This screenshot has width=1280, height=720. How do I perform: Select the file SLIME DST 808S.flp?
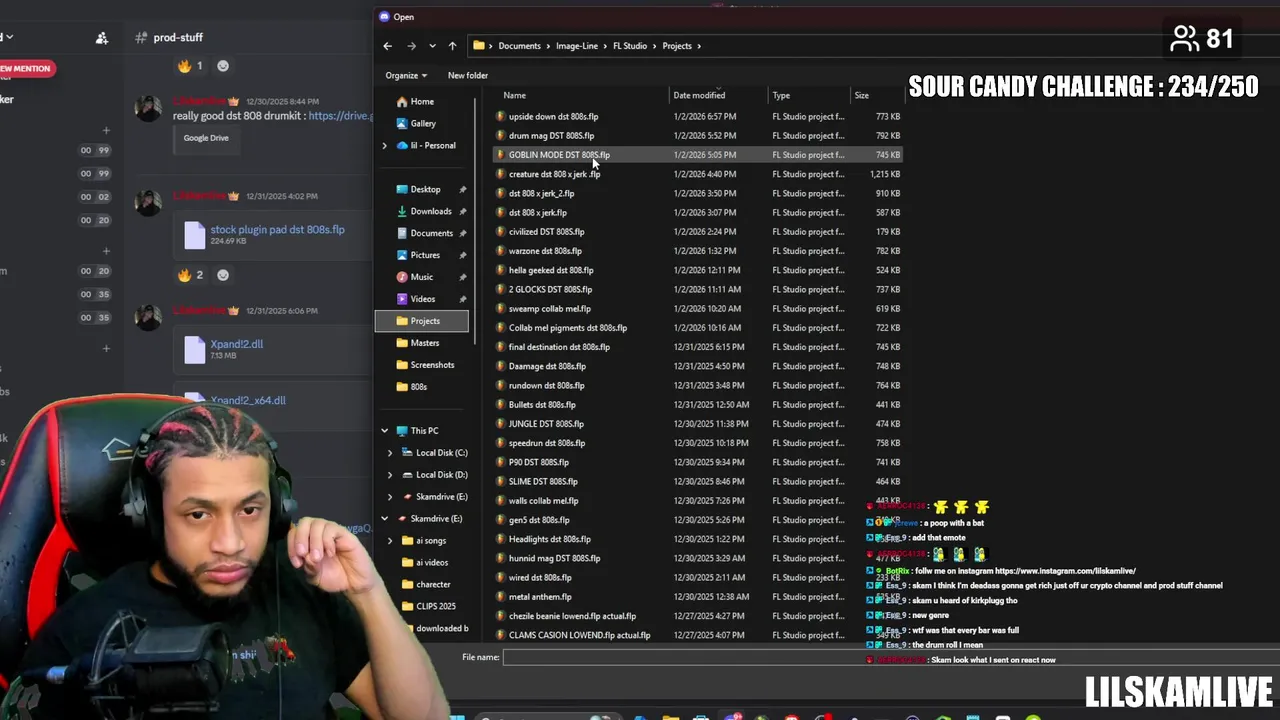click(x=543, y=482)
